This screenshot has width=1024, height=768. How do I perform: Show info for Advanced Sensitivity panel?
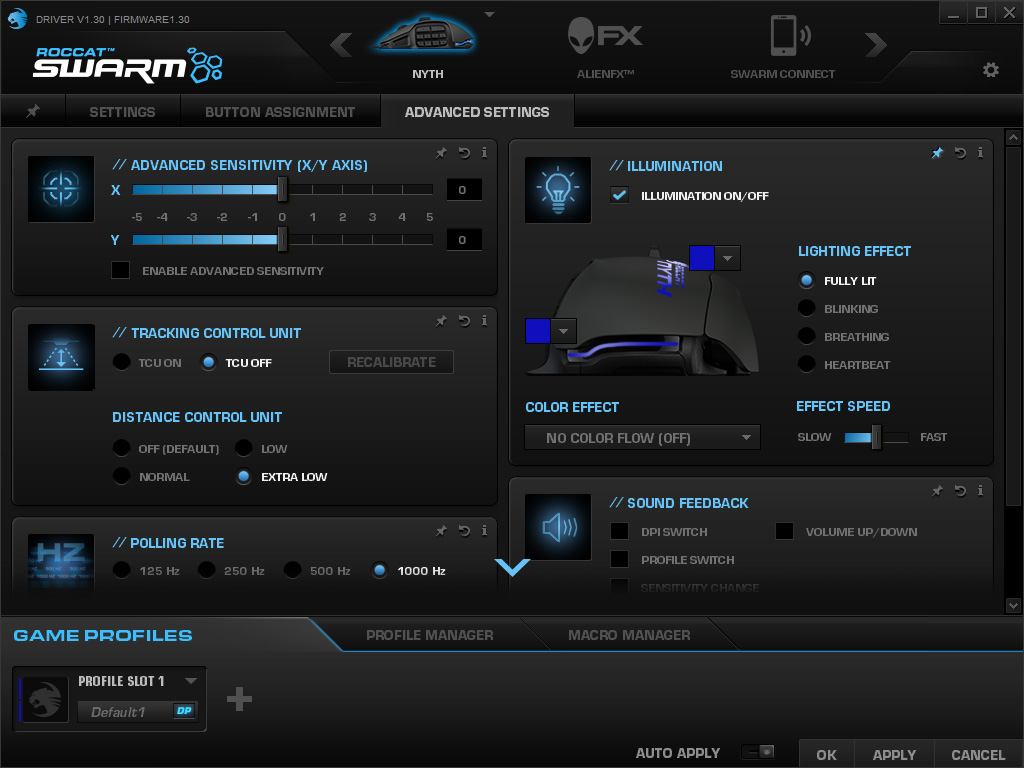tap(484, 153)
